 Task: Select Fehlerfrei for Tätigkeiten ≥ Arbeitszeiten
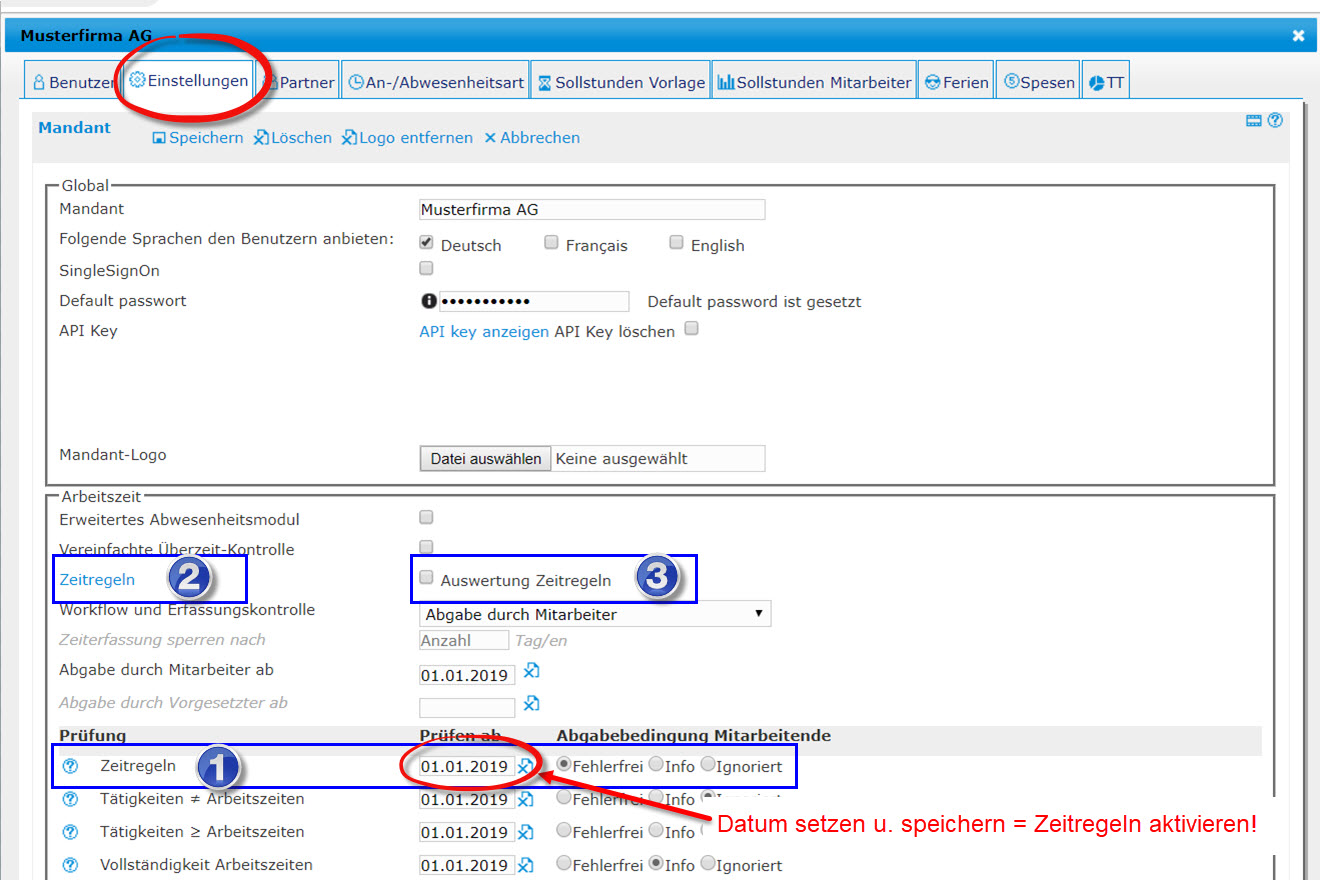(564, 830)
